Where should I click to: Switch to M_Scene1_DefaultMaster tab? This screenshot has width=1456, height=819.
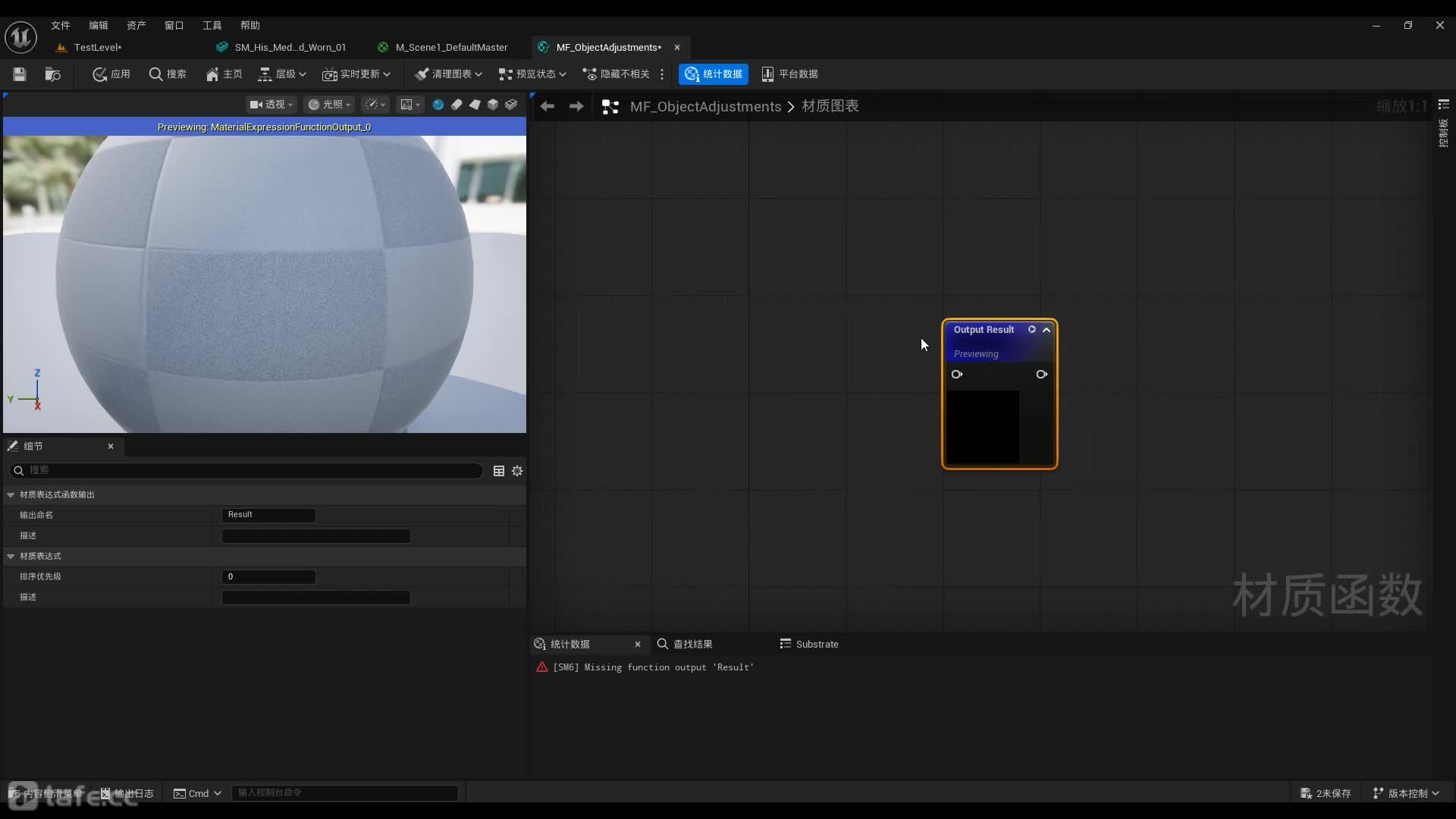(450, 47)
